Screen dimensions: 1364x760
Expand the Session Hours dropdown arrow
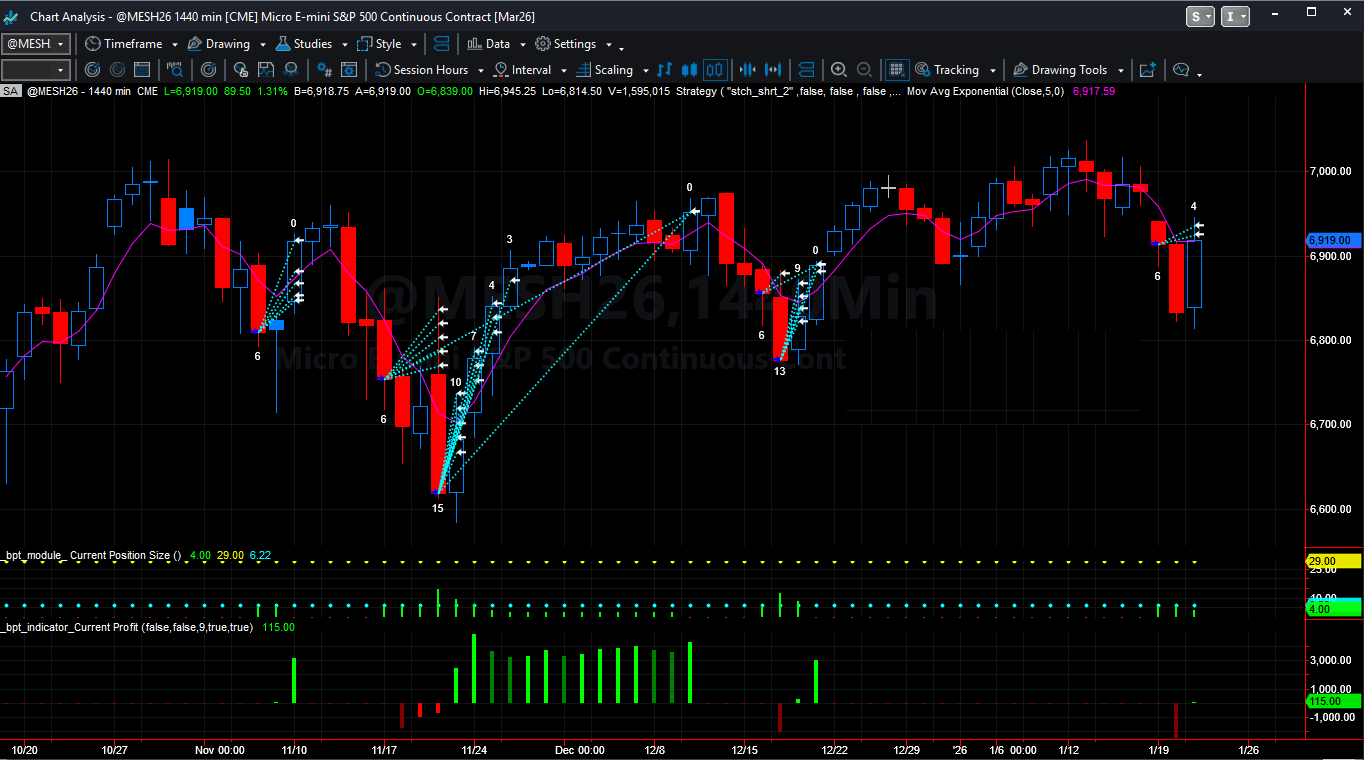tap(481, 71)
